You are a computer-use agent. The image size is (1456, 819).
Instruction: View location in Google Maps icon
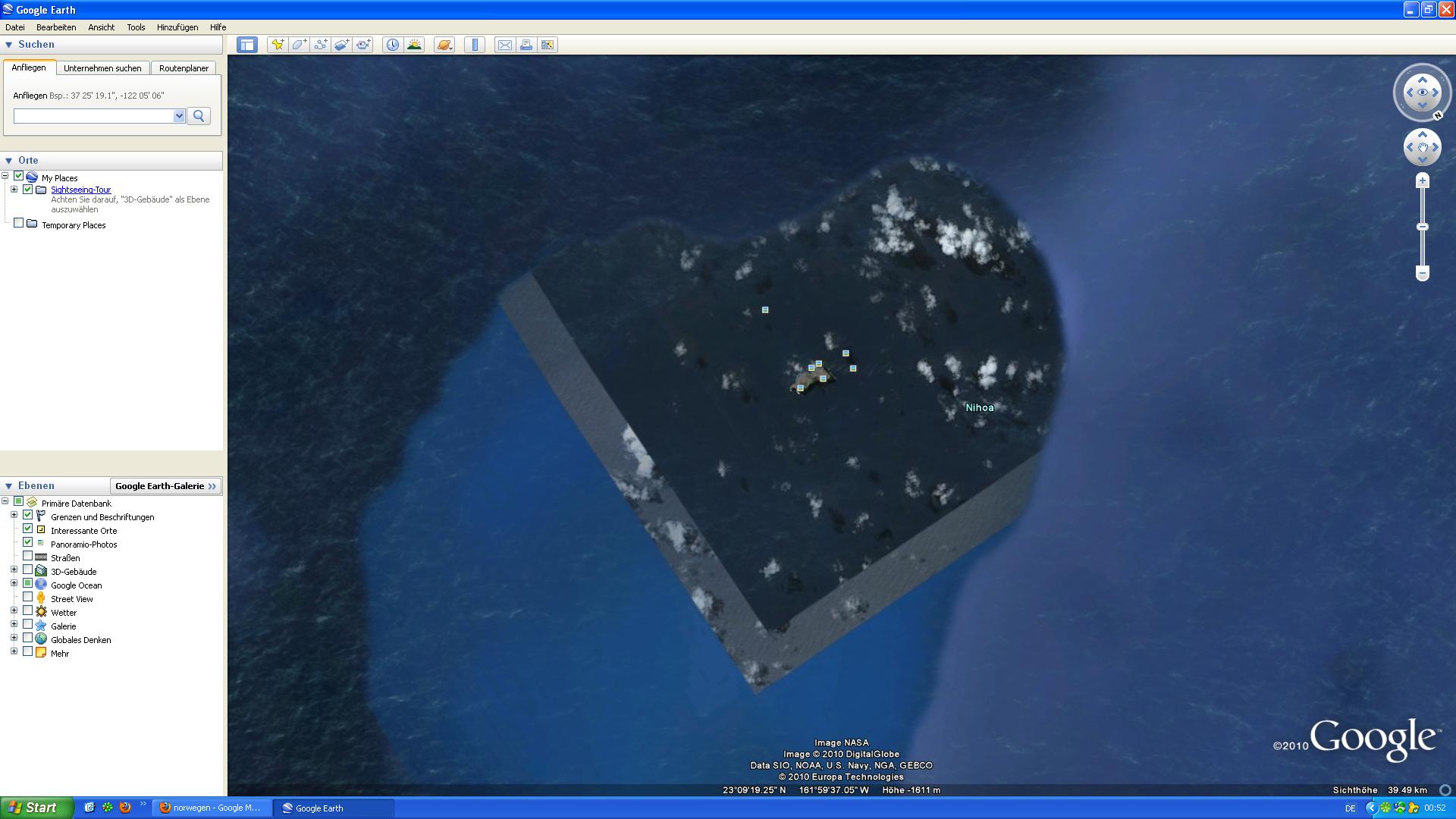click(547, 45)
